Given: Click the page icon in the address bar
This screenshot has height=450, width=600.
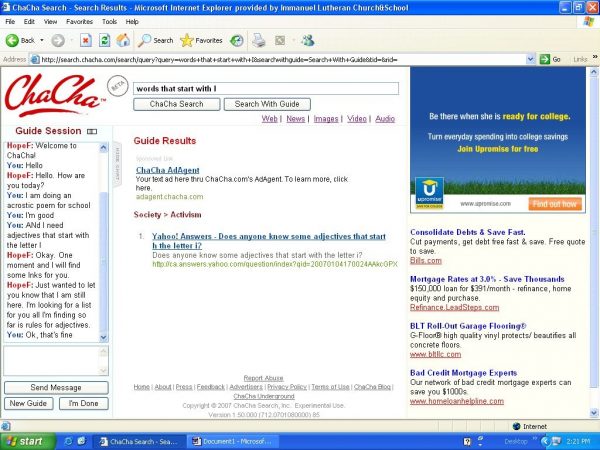Looking at the screenshot, I should point(35,59).
